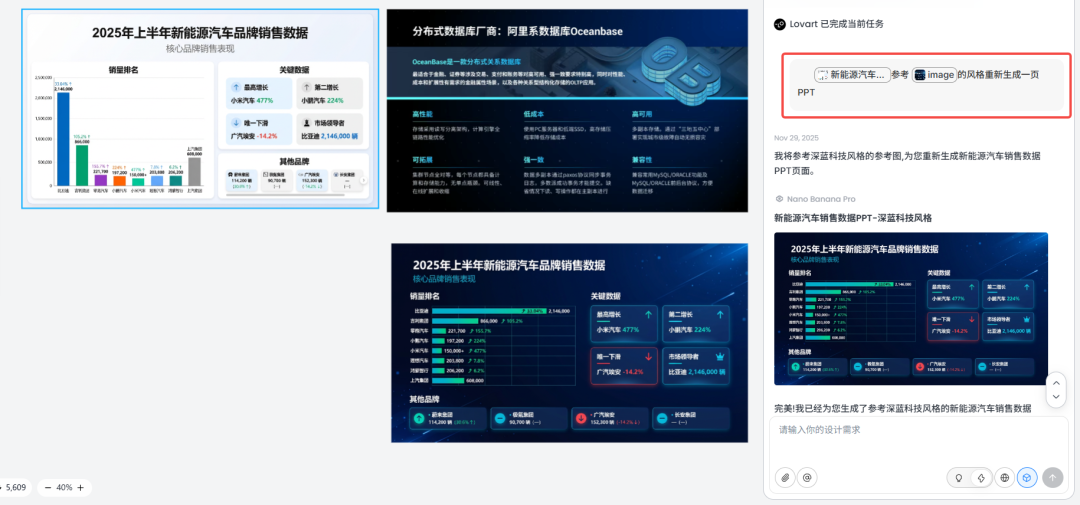Zoom out with the minus button
The image size is (1080, 505).
(x=48, y=488)
